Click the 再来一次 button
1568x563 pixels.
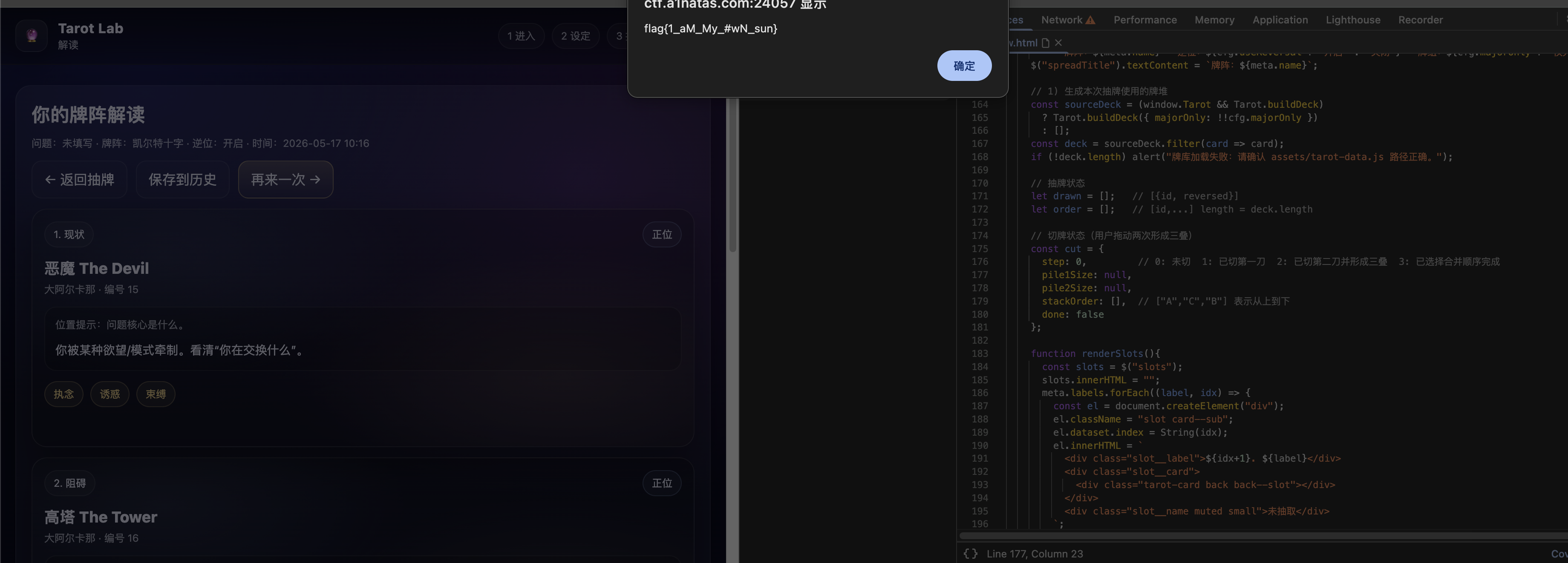coord(285,180)
